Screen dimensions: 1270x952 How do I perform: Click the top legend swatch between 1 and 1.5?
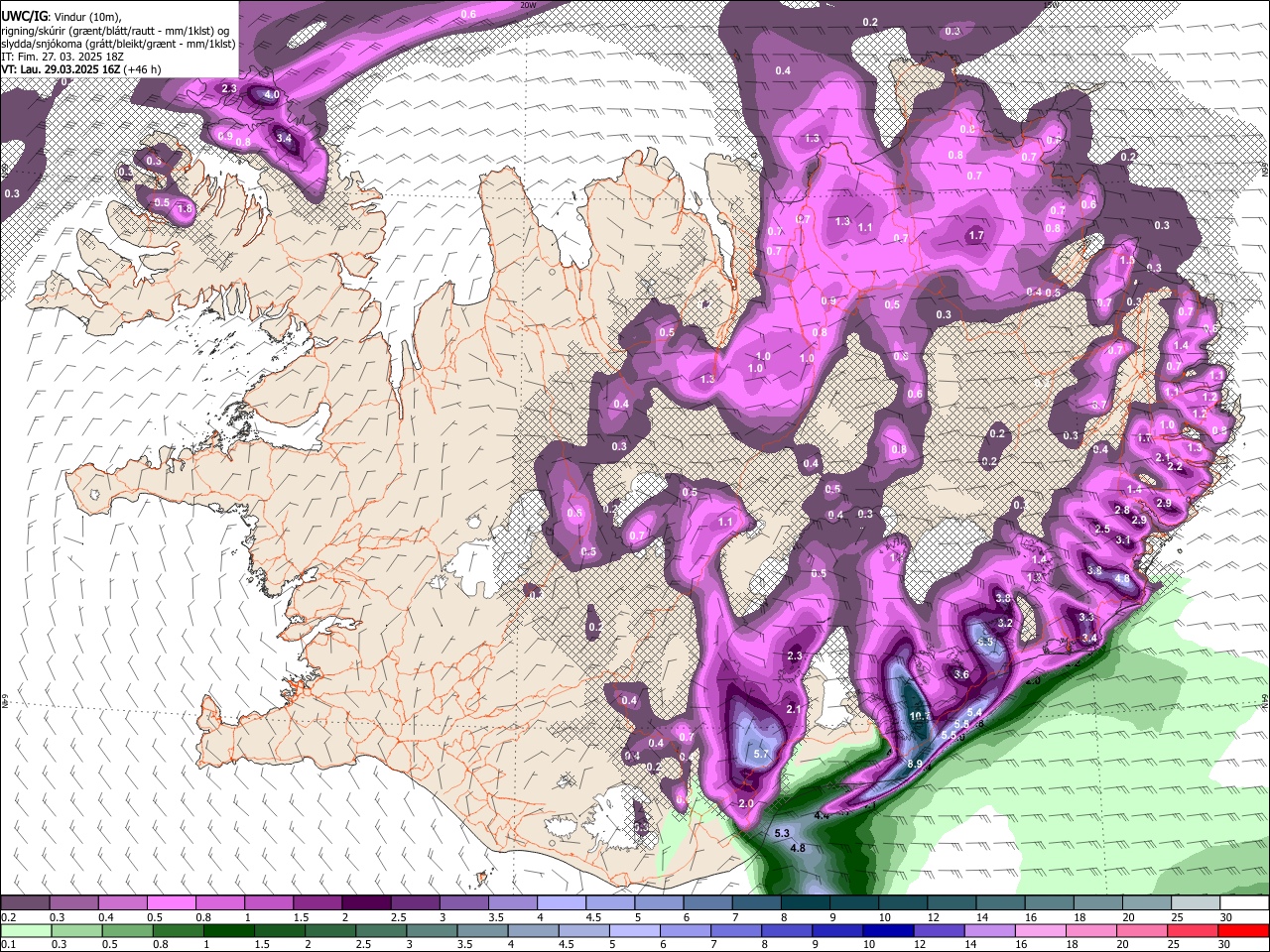click(x=268, y=903)
